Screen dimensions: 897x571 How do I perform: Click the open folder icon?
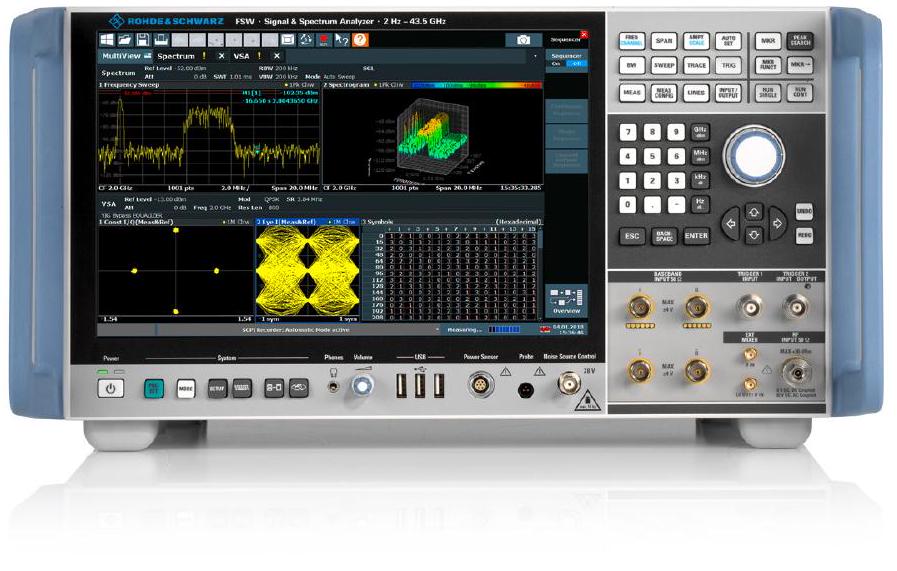126,39
